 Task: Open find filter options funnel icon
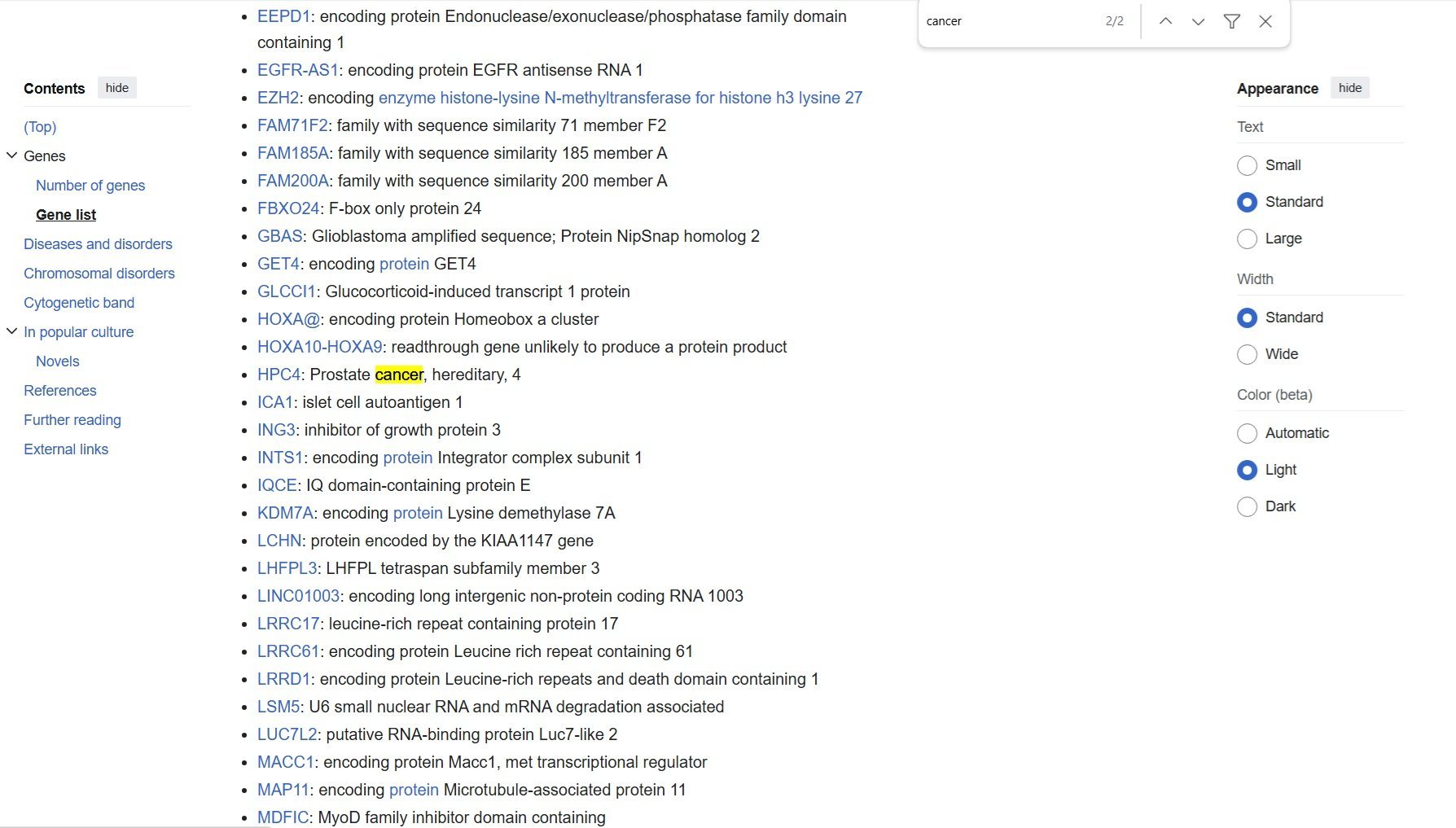[x=1231, y=22]
